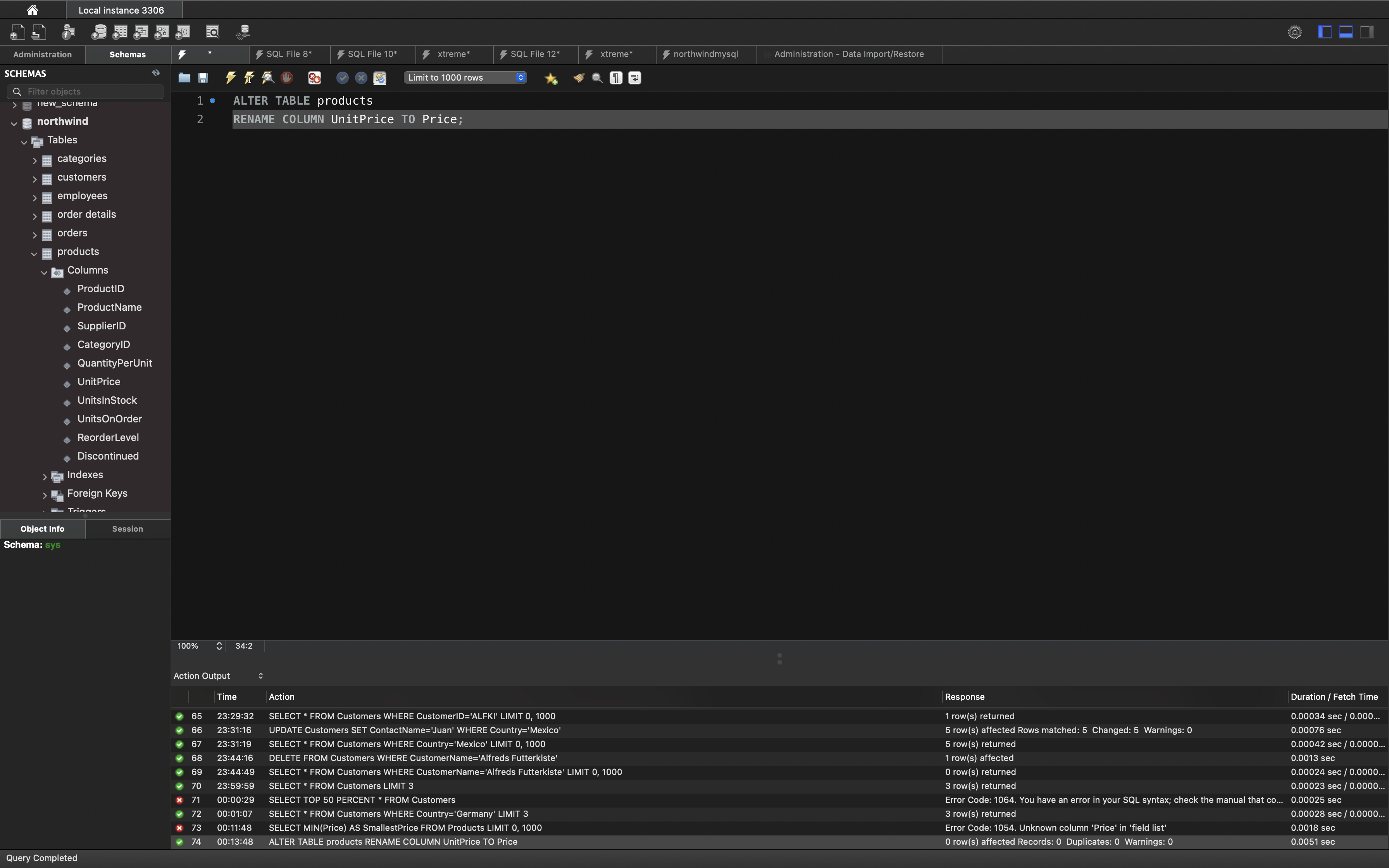The image size is (1389, 868).
Task: Open the Session tab below the schema tree
Action: point(128,529)
